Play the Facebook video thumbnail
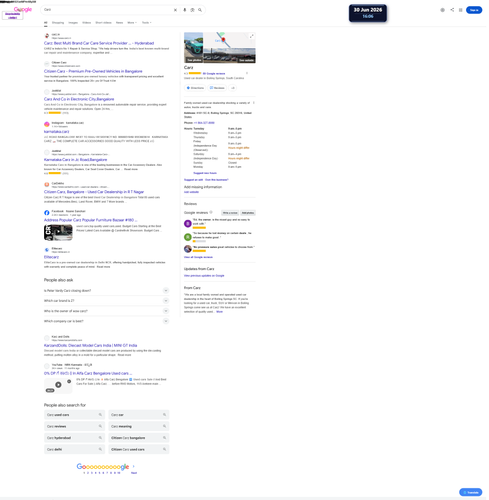The image size is (489, 500). (58, 232)
